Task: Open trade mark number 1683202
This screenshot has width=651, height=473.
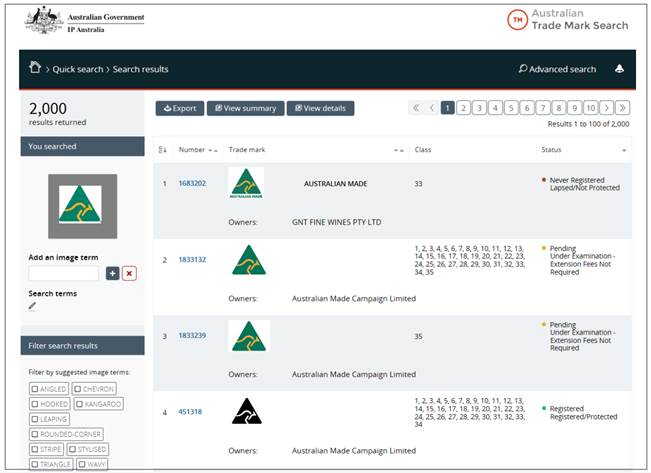Action: tap(192, 183)
